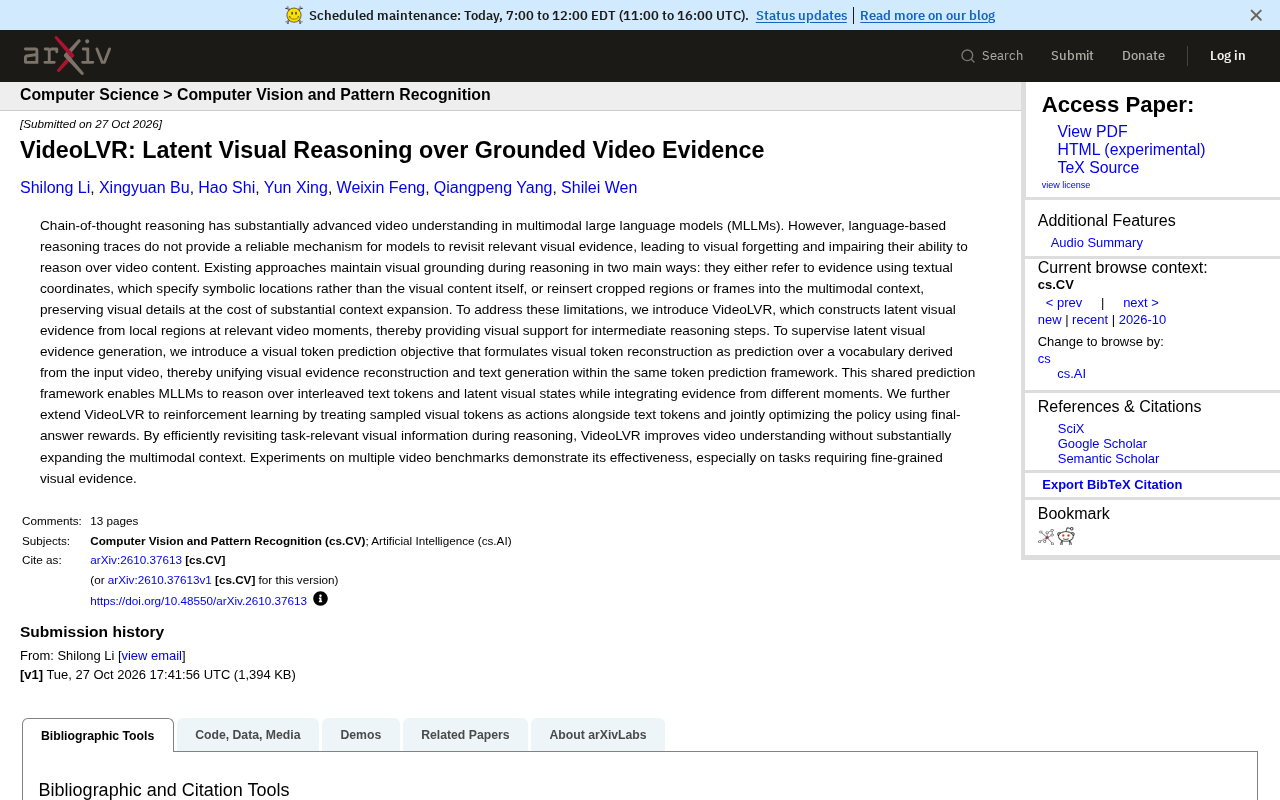
Task: Click author Shilei Wen
Action: 599,188
